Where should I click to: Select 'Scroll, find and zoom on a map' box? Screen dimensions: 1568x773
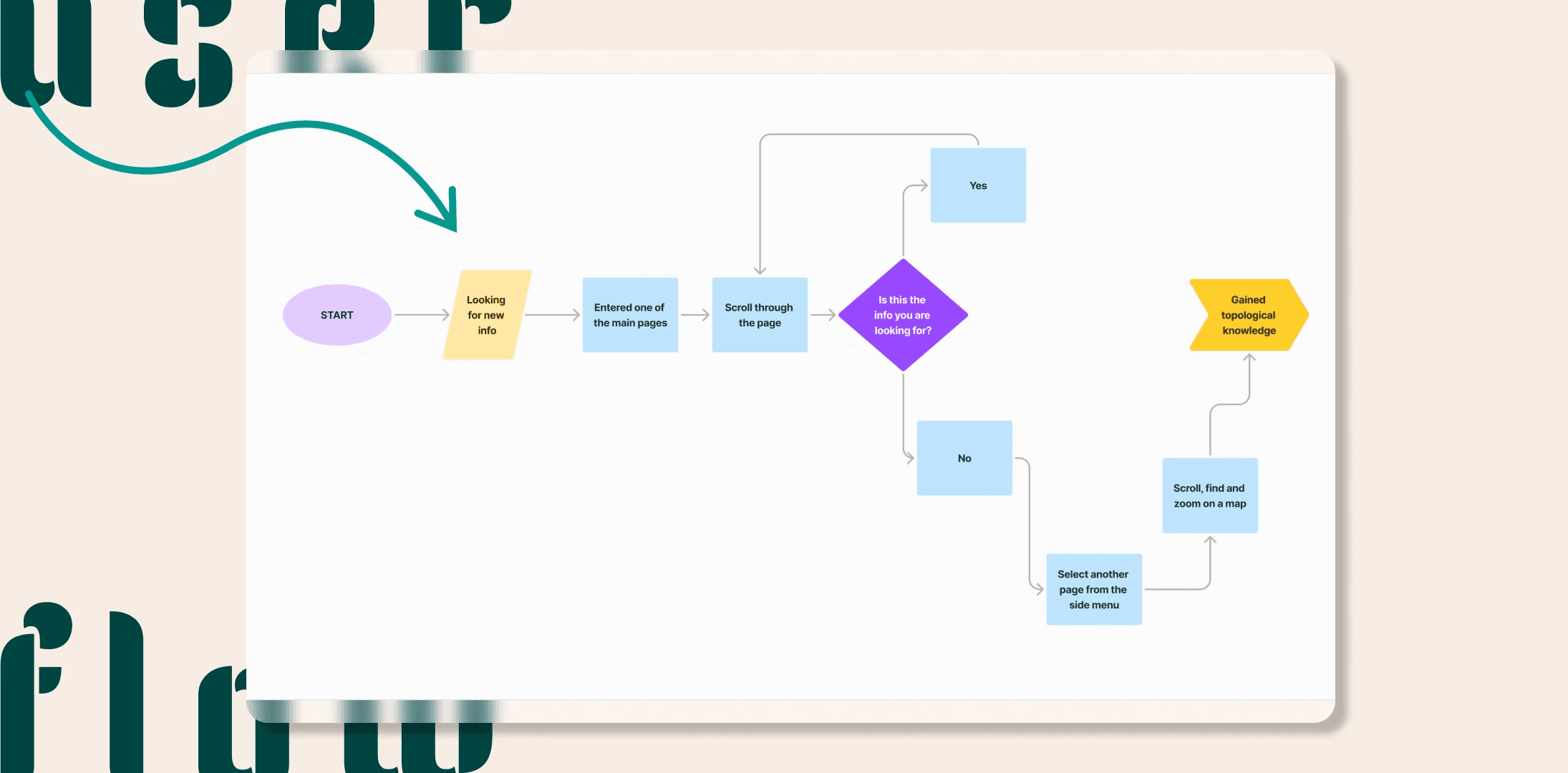1210,495
